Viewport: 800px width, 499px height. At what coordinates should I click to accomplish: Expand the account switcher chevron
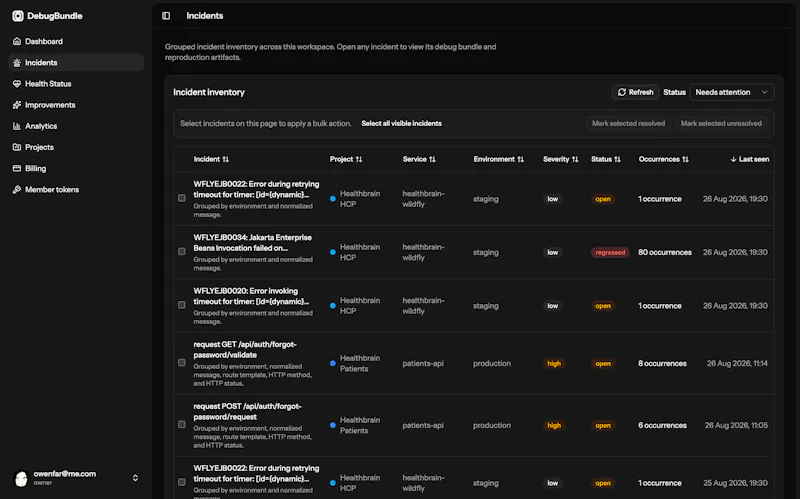click(x=135, y=478)
